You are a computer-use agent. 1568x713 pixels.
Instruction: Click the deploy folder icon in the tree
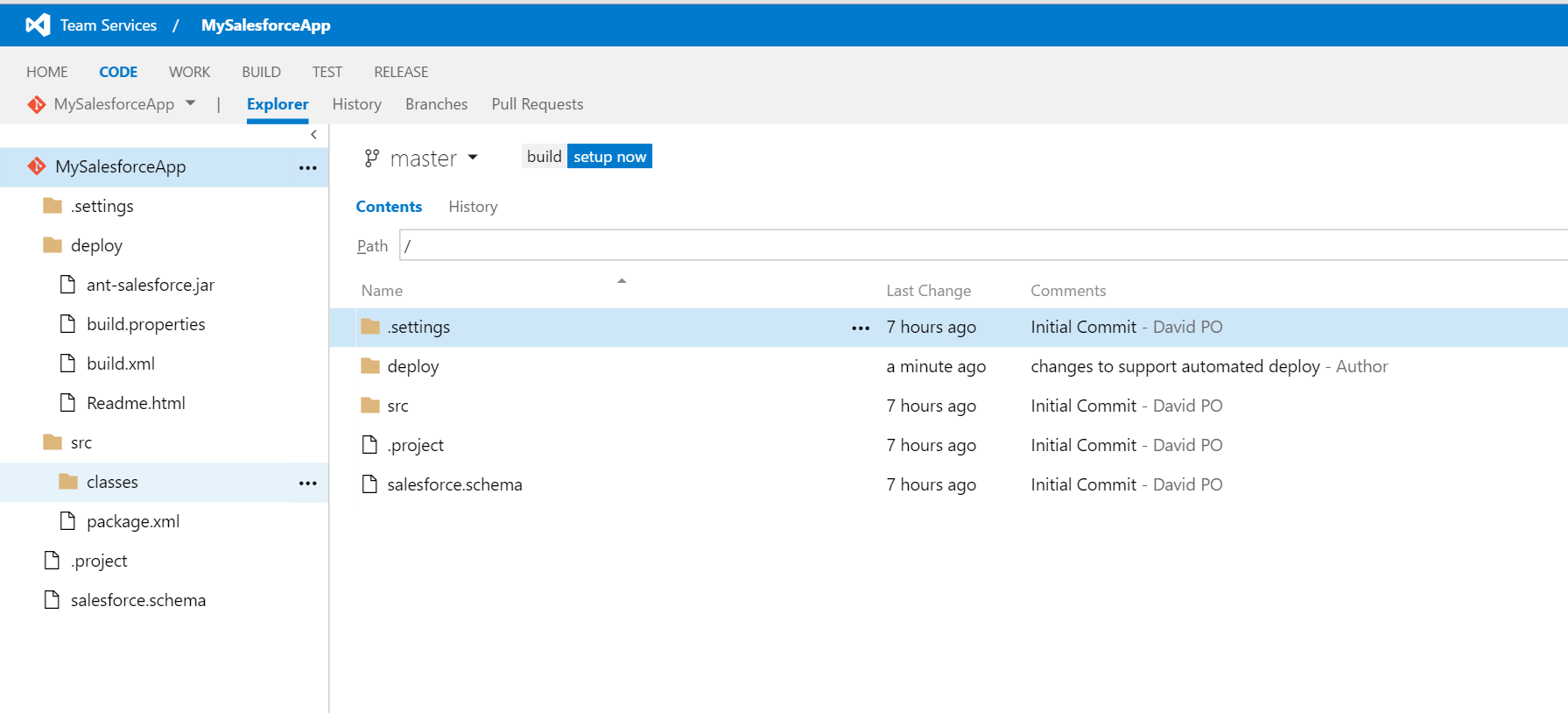(x=53, y=245)
